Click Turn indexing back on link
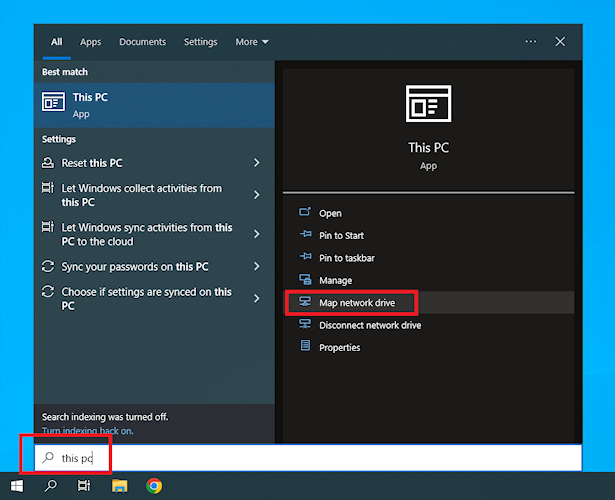The width and height of the screenshot is (615, 500). coord(87,431)
